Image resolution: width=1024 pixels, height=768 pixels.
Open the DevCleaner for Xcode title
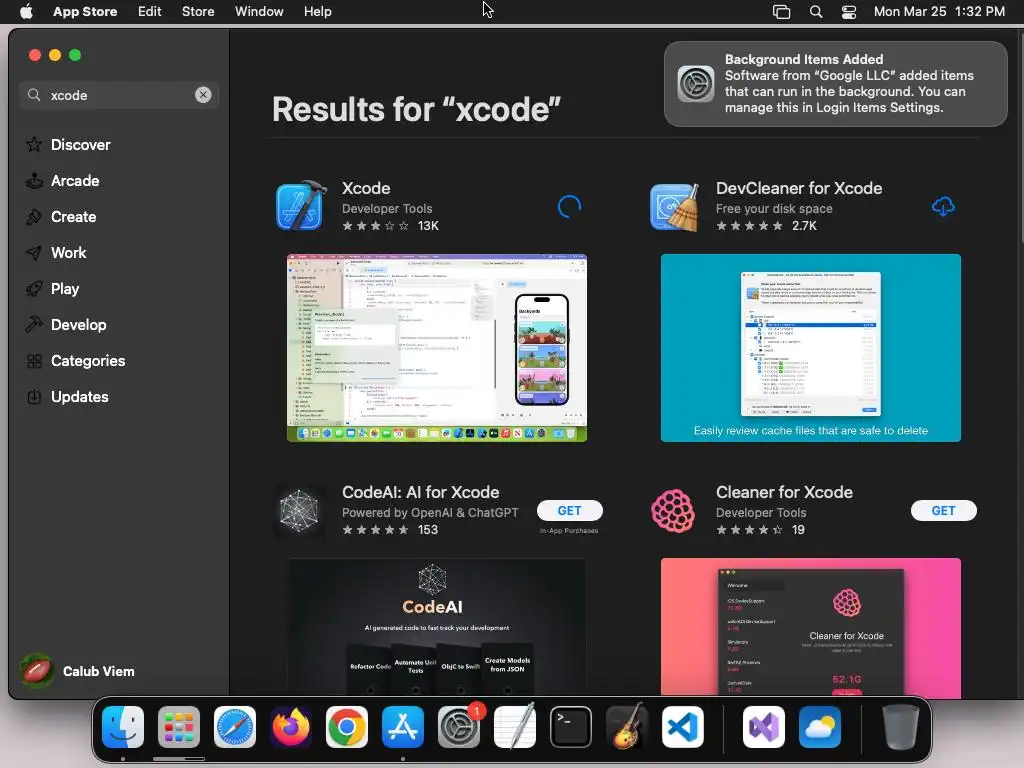point(799,188)
